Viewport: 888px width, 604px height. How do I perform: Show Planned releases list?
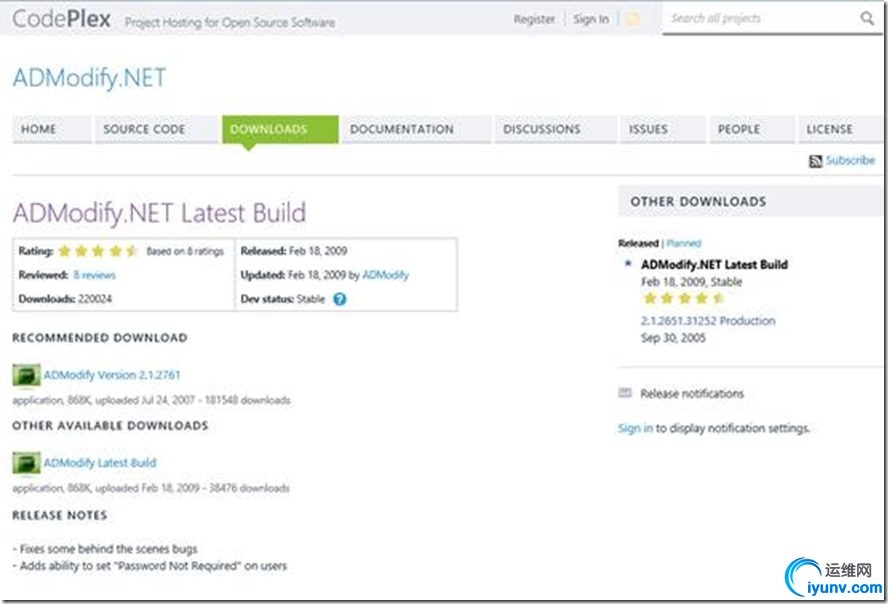684,243
